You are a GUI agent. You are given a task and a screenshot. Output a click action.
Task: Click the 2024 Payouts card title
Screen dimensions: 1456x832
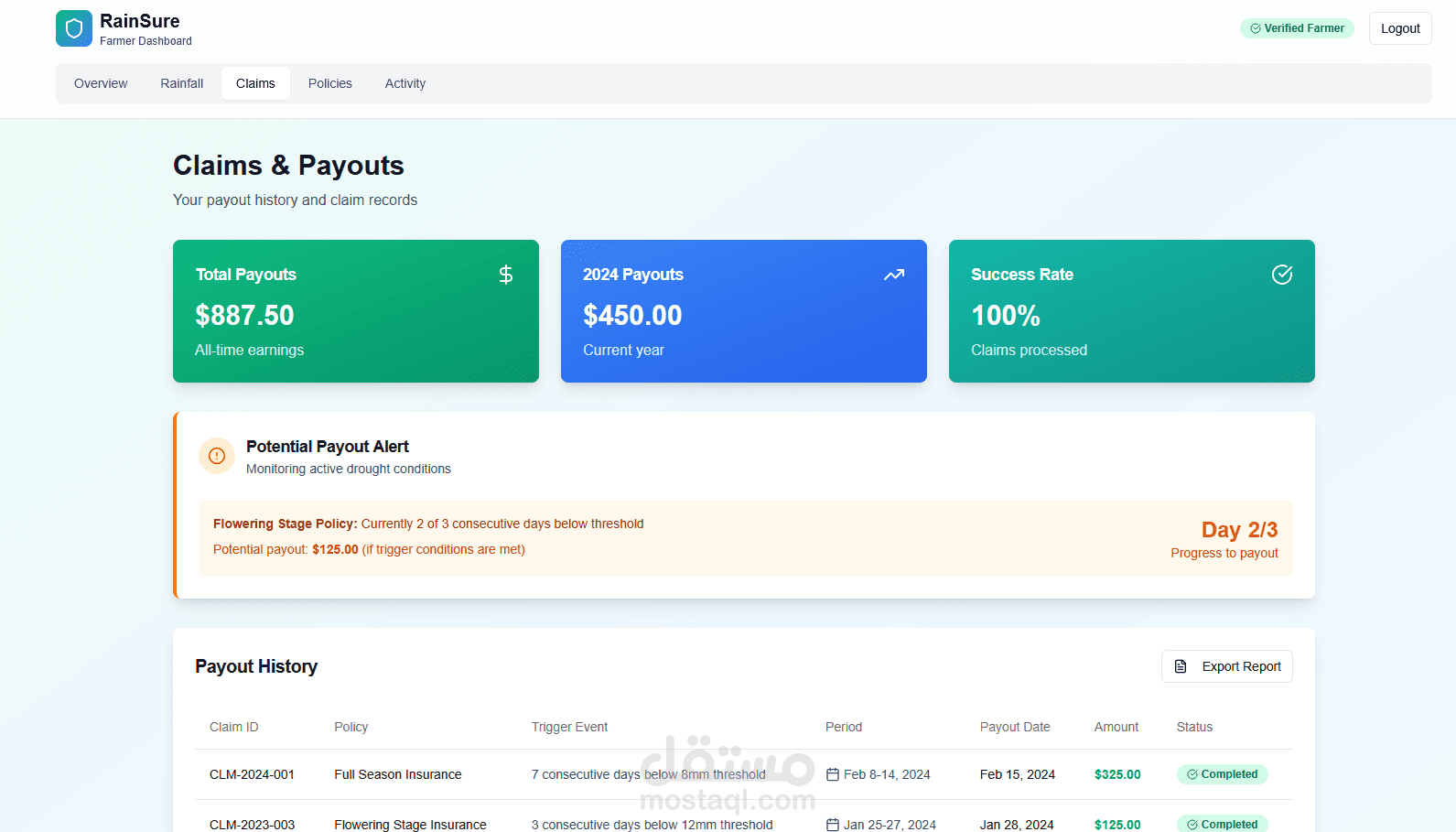click(633, 275)
